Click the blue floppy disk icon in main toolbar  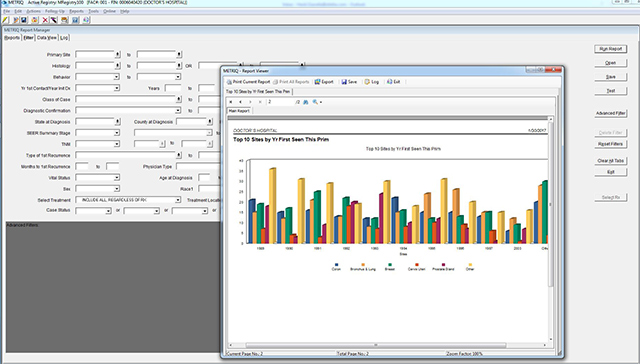click(24, 20)
